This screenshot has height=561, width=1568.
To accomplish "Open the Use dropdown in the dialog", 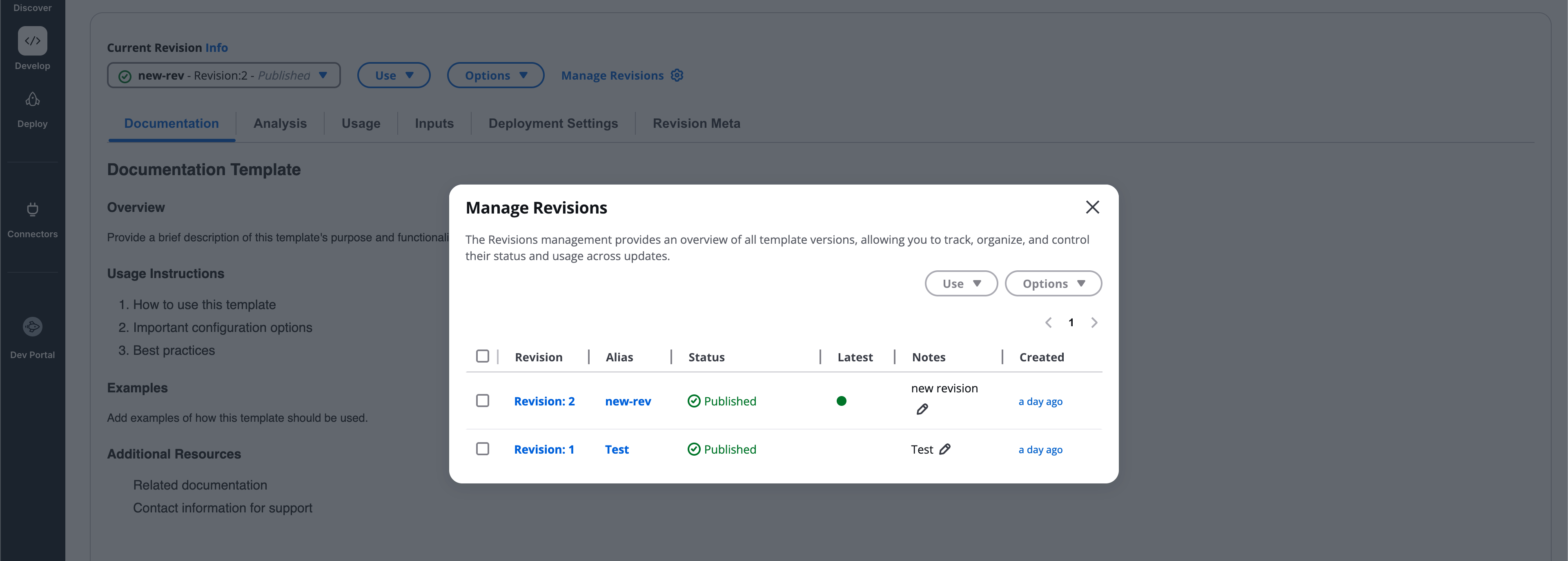I will tap(960, 283).
